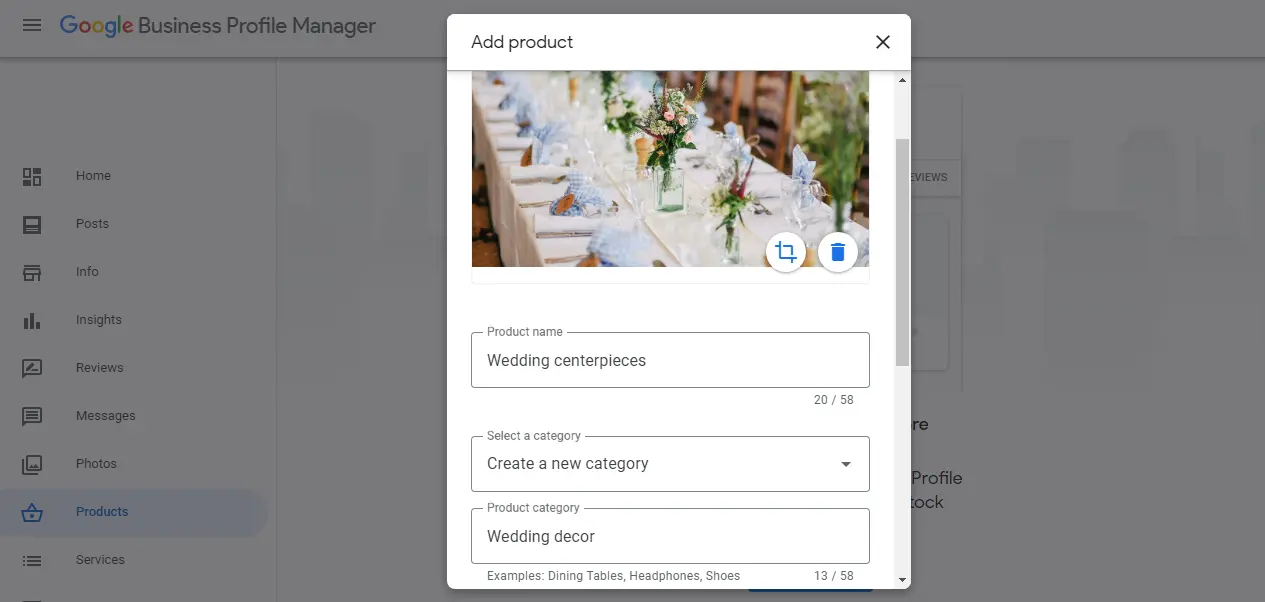Open Products in the sidebar
The height and width of the screenshot is (602, 1265).
click(102, 512)
